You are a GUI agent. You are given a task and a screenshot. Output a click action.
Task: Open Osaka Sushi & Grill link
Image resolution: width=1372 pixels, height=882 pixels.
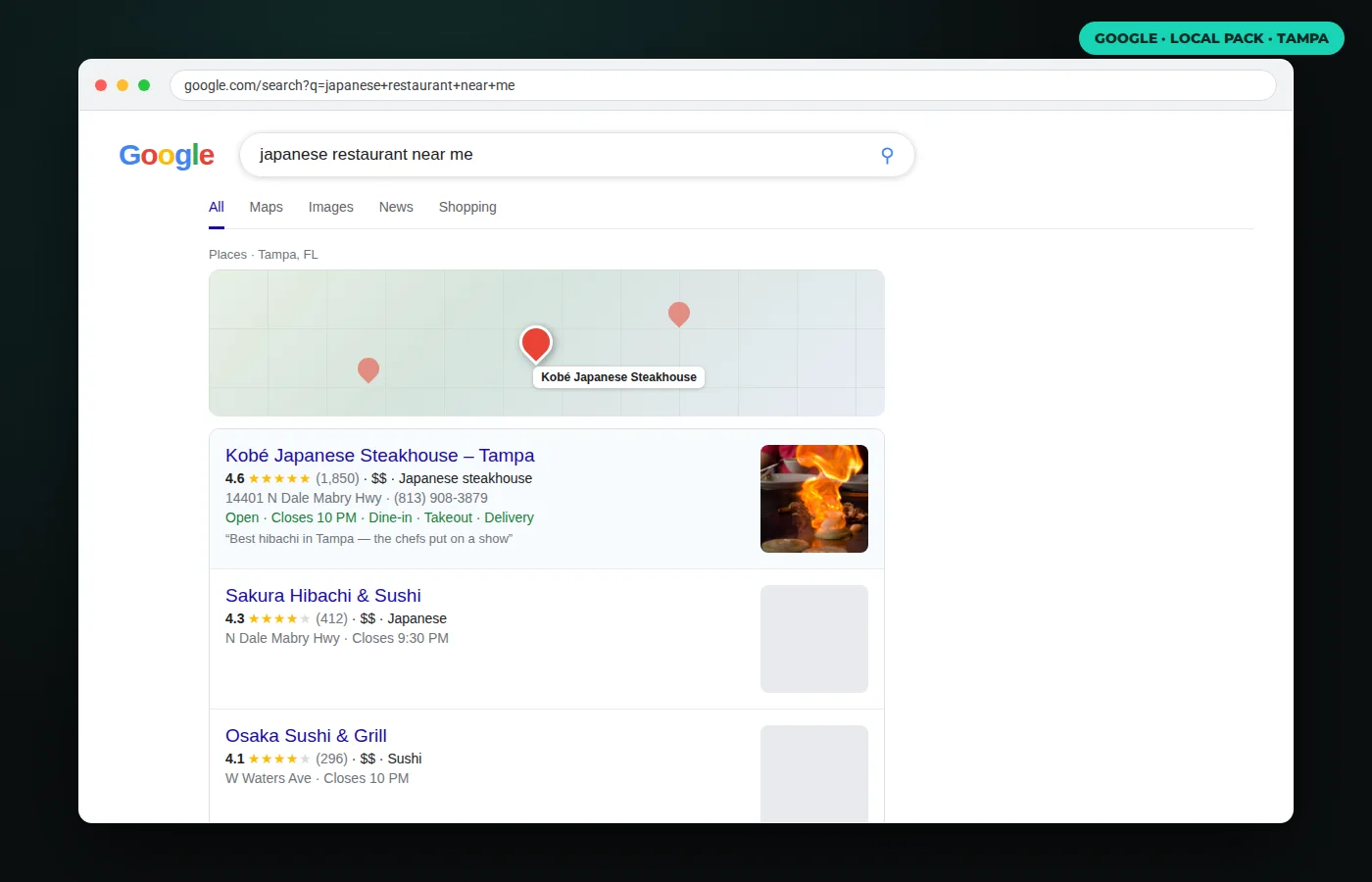pyautogui.click(x=306, y=736)
